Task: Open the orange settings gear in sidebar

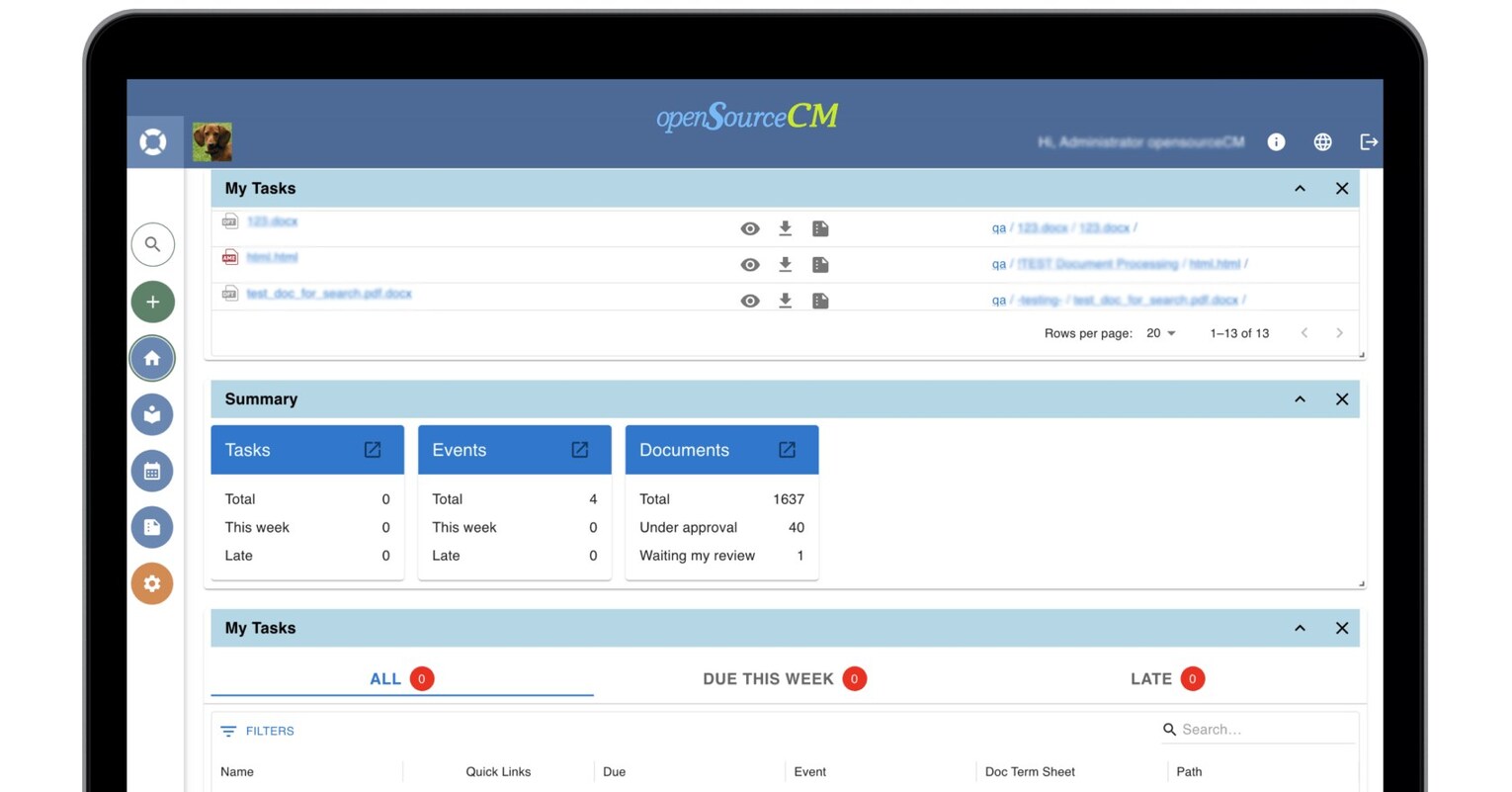Action: pyautogui.click(x=152, y=583)
